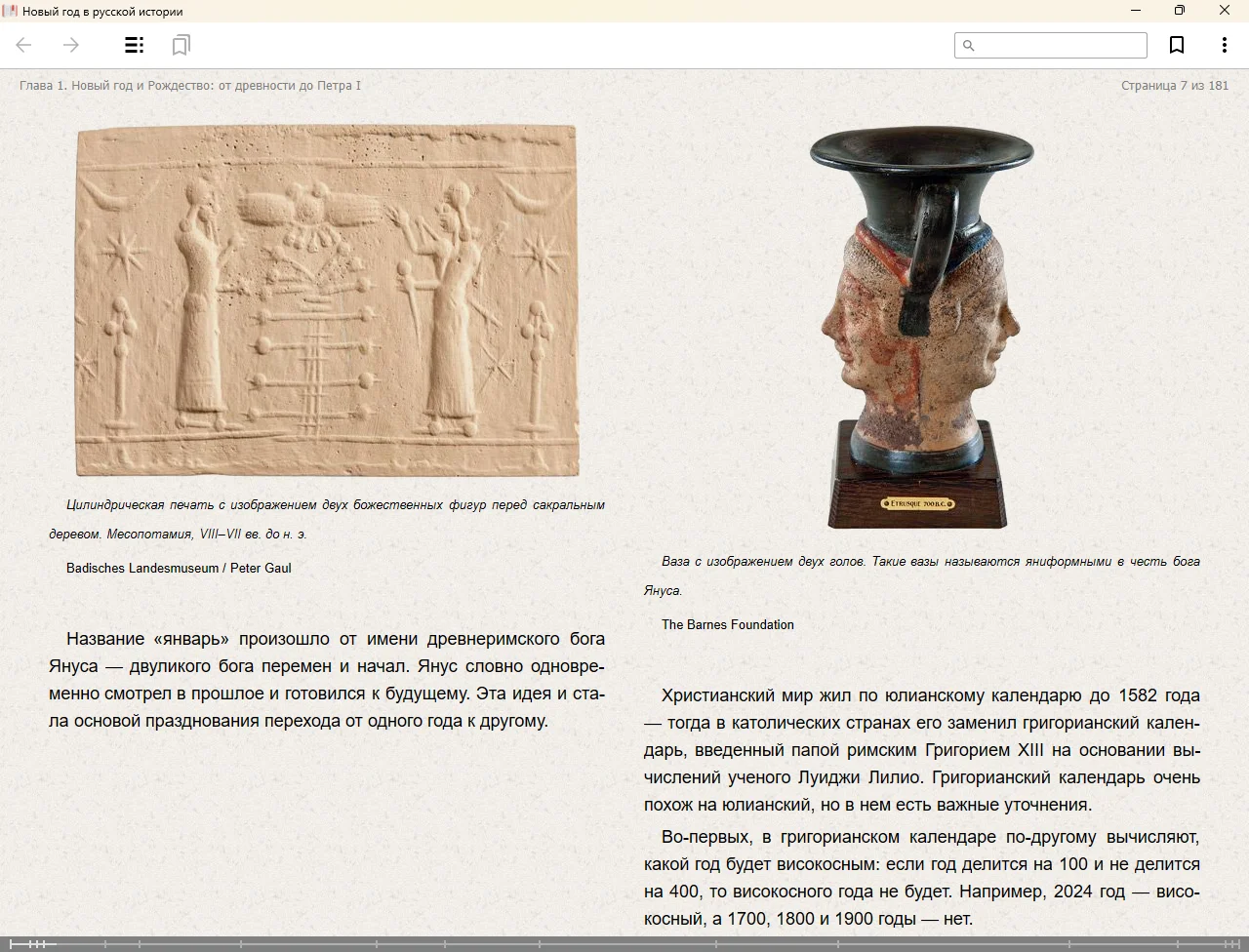1249x952 pixels.
Task: Open the three-dot more options menu
Action: pos(1224,45)
